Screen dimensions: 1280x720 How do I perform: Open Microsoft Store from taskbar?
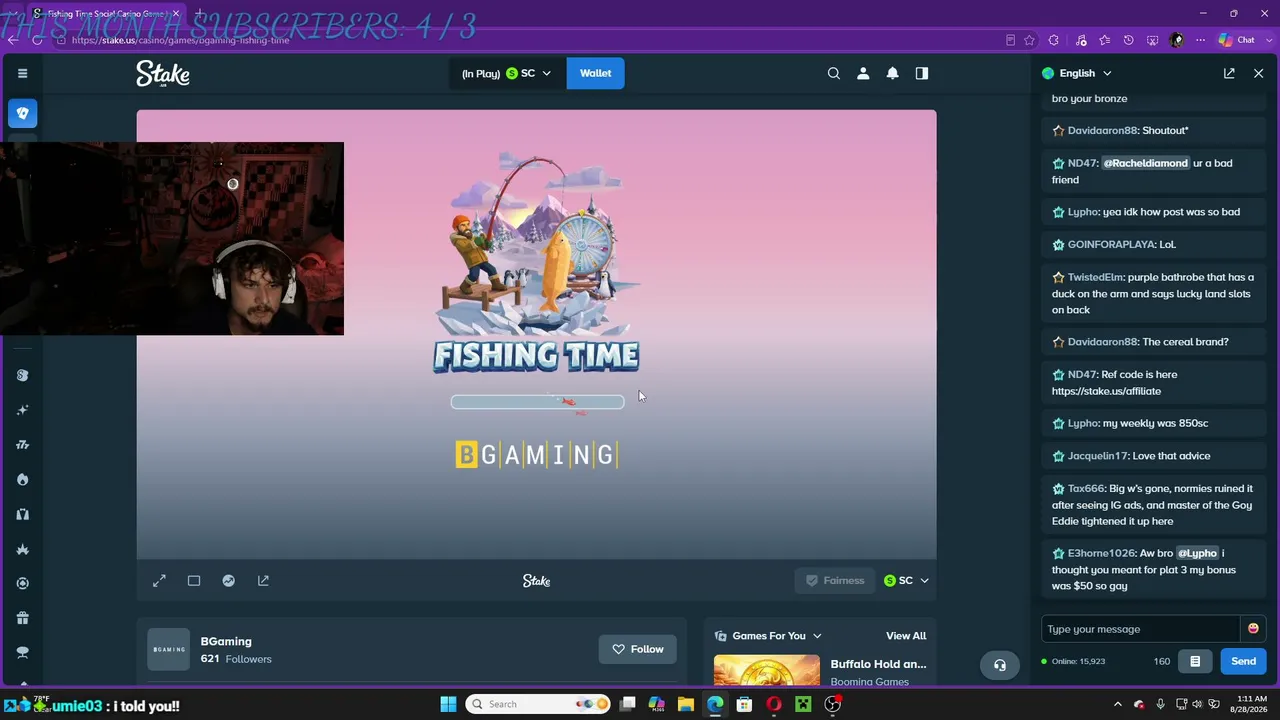744,704
